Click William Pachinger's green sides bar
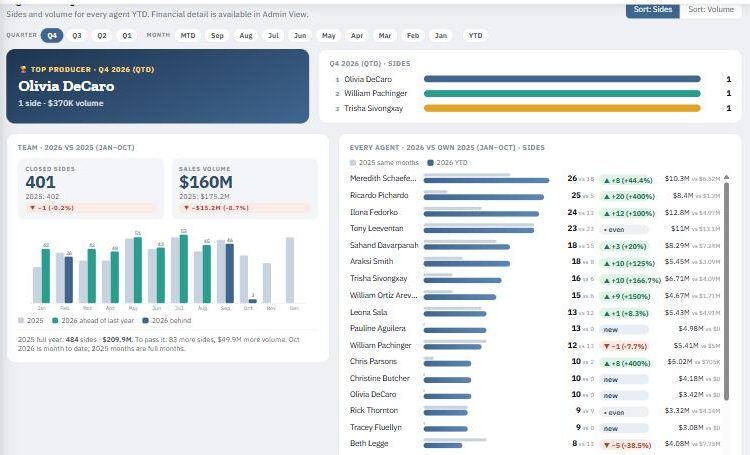Screen dimensions: 750x455 562,93
